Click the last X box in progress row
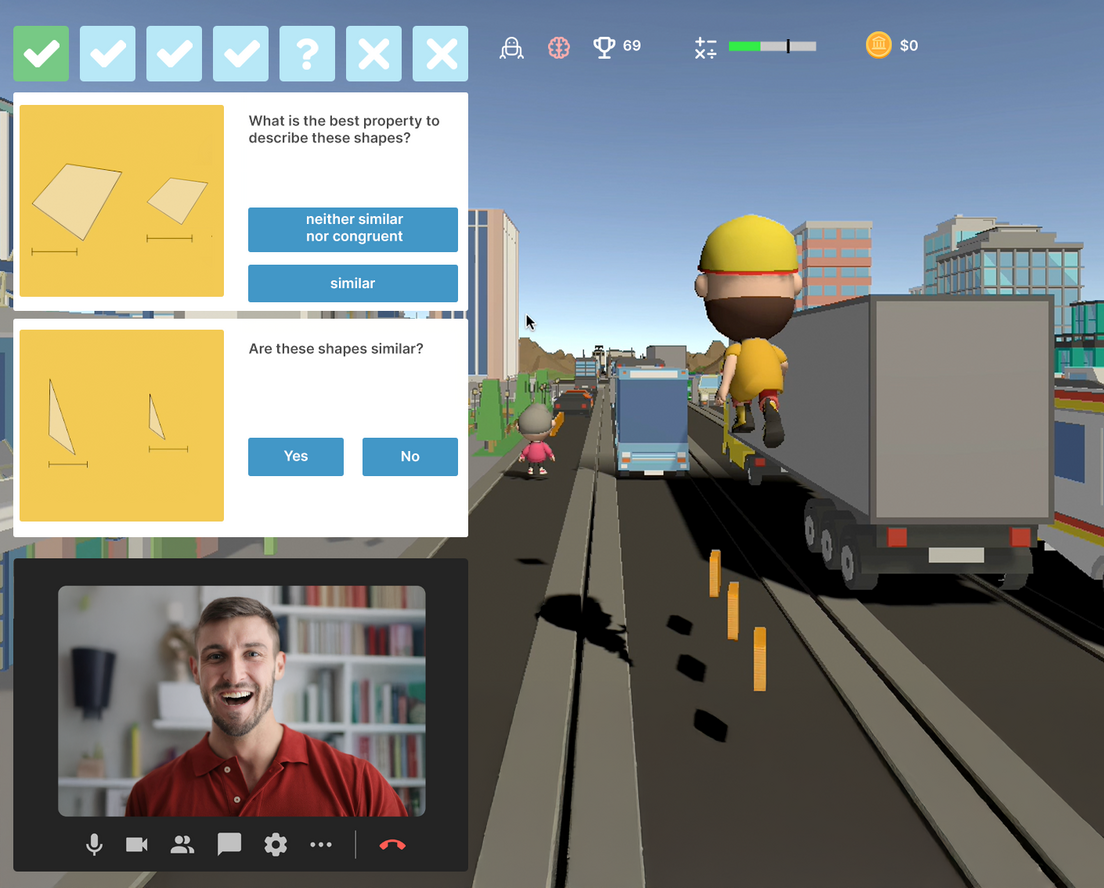The height and width of the screenshot is (888, 1104). pos(440,54)
